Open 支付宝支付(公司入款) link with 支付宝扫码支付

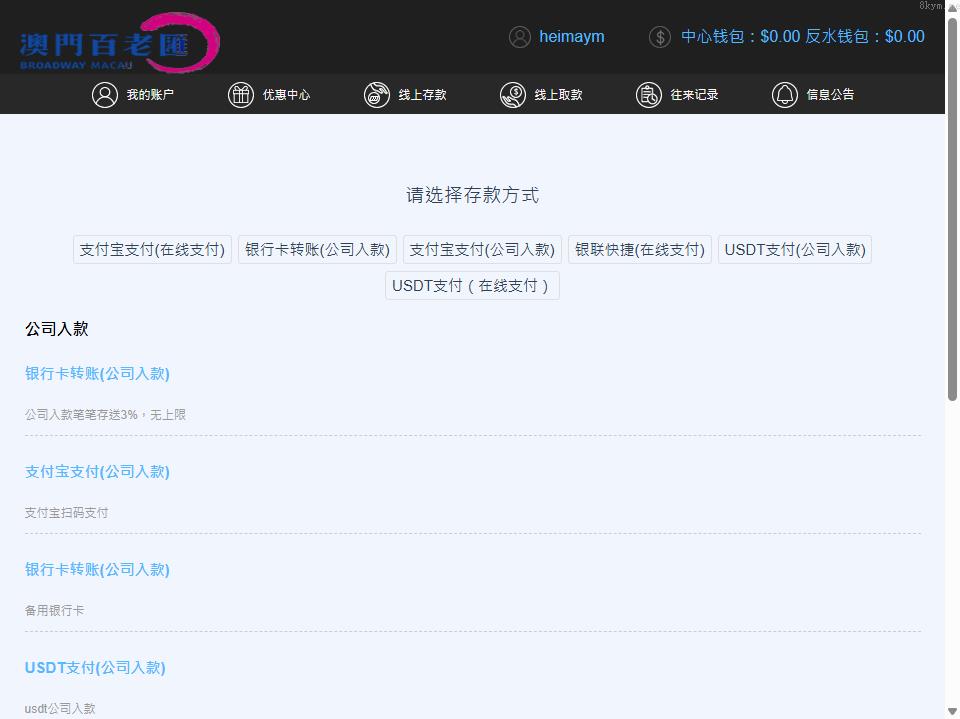click(x=97, y=472)
